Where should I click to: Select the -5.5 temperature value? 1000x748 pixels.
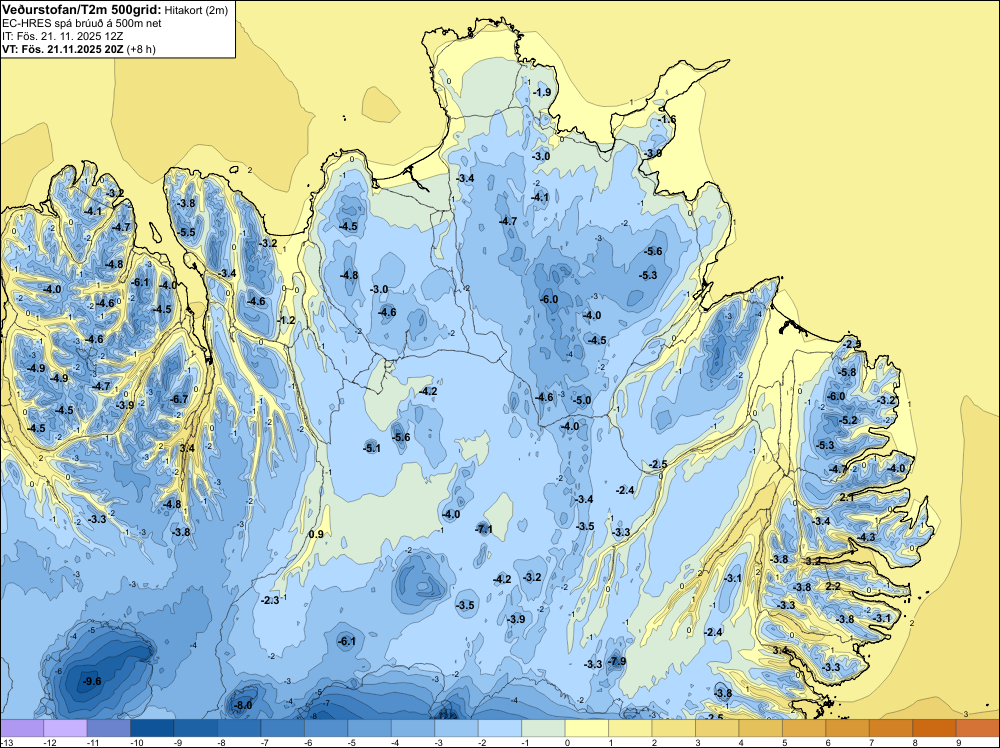point(187,233)
